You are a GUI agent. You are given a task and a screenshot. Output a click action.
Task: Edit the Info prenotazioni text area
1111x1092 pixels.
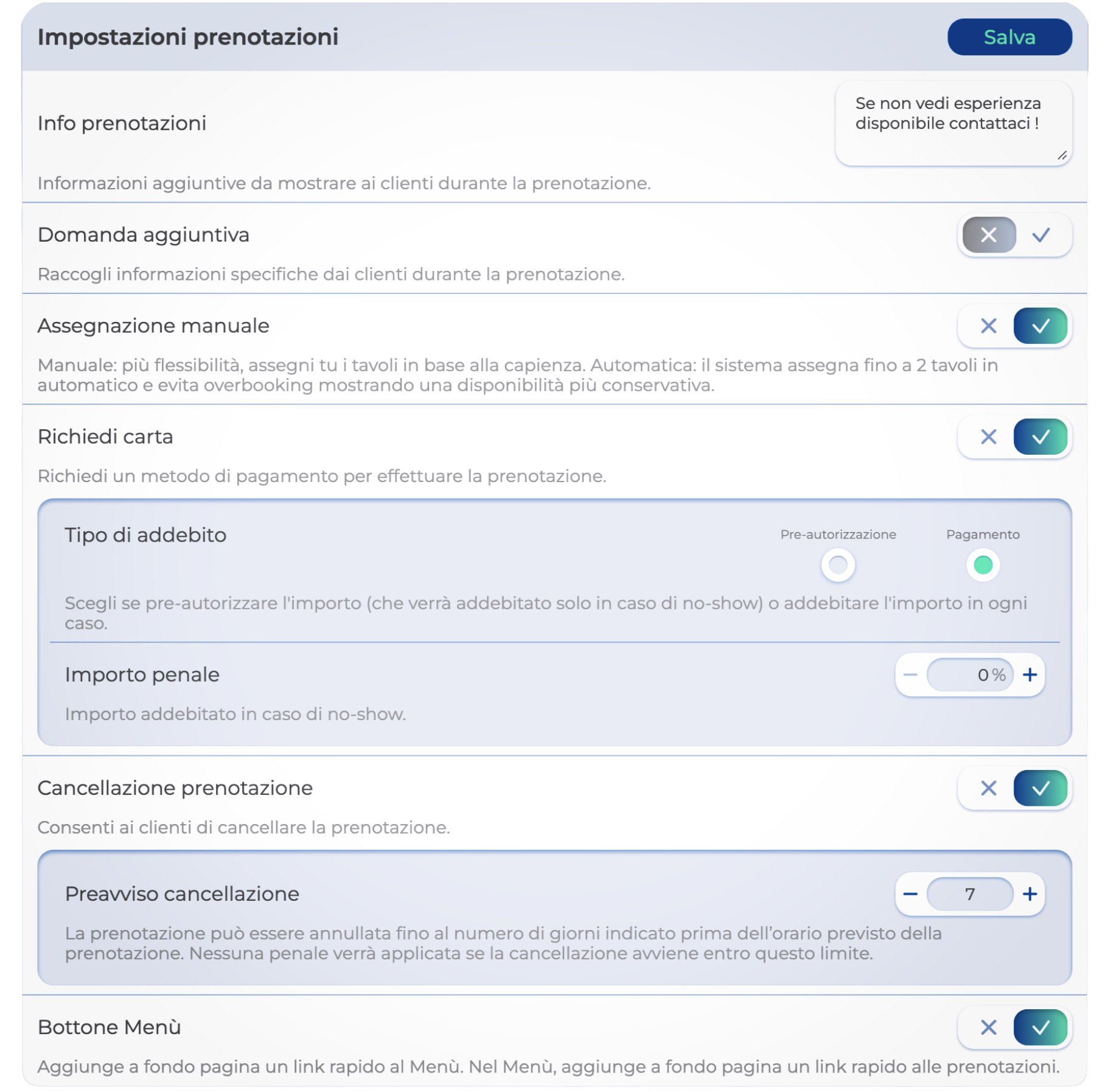pos(952,123)
